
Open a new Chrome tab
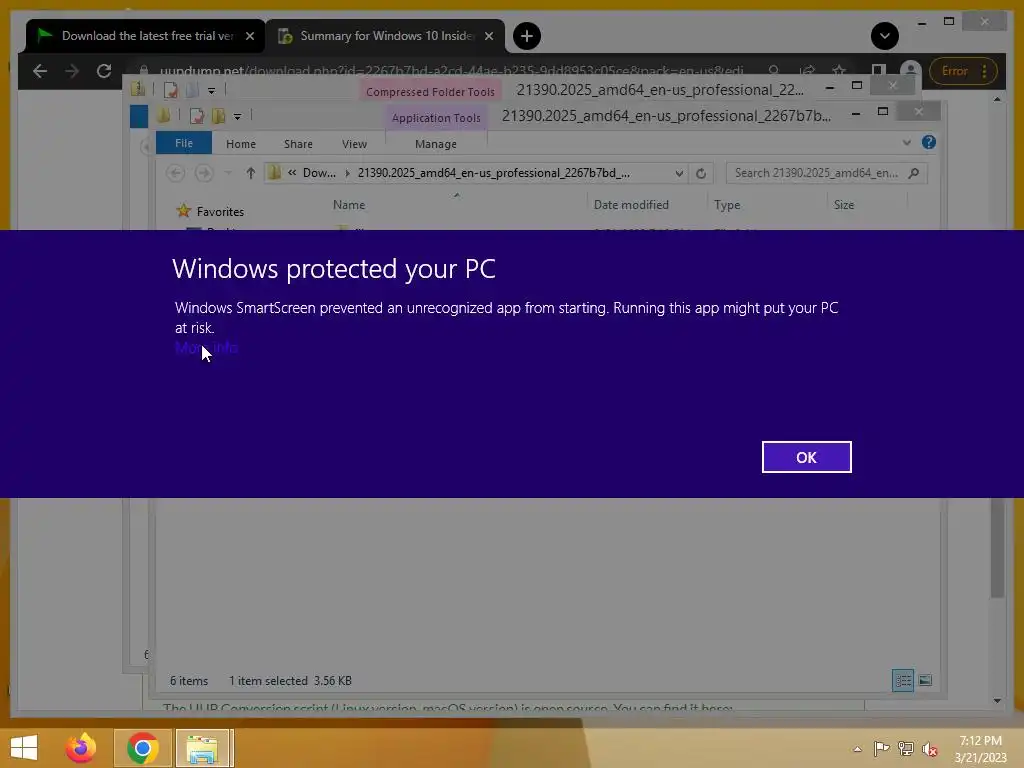(x=526, y=36)
